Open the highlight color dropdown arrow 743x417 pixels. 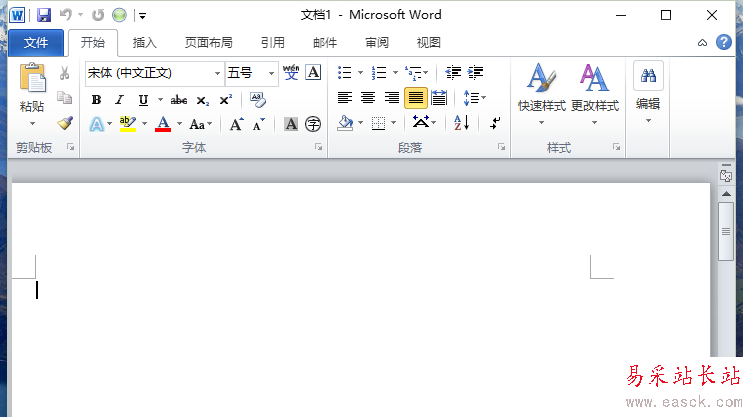[x=145, y=124]
